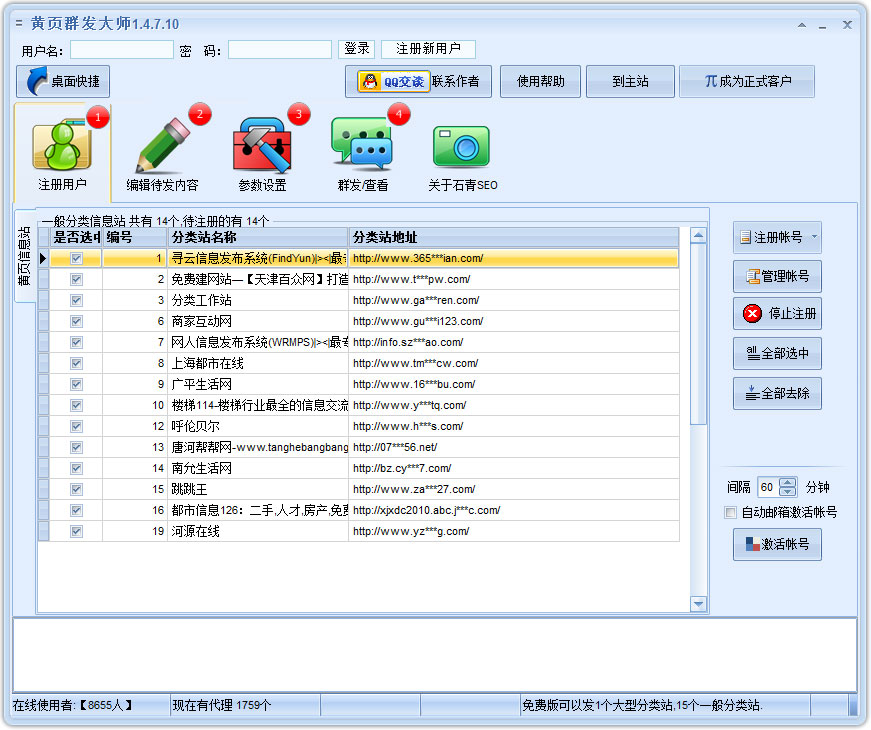The width and height of the screenshot is (871, 730).
Task: Click the 管理帐号 button
Action: tap(777, 276)
